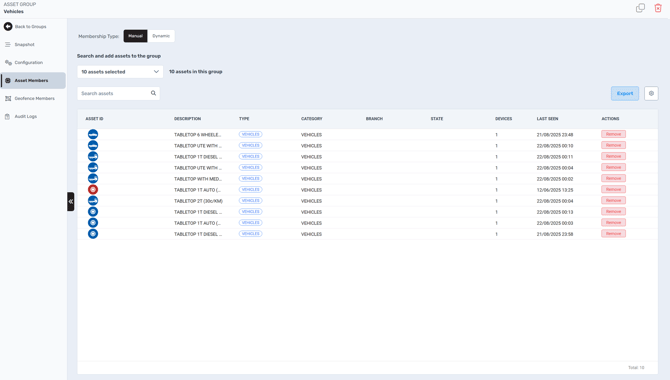Switch membership type to Dynamic
This screenshot has width=670, height=380.
[x=161, y=36]
